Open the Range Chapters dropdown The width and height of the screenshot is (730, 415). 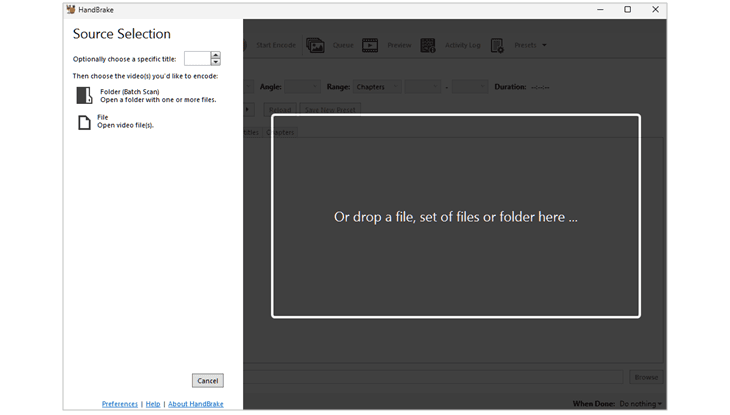point(377,87)
